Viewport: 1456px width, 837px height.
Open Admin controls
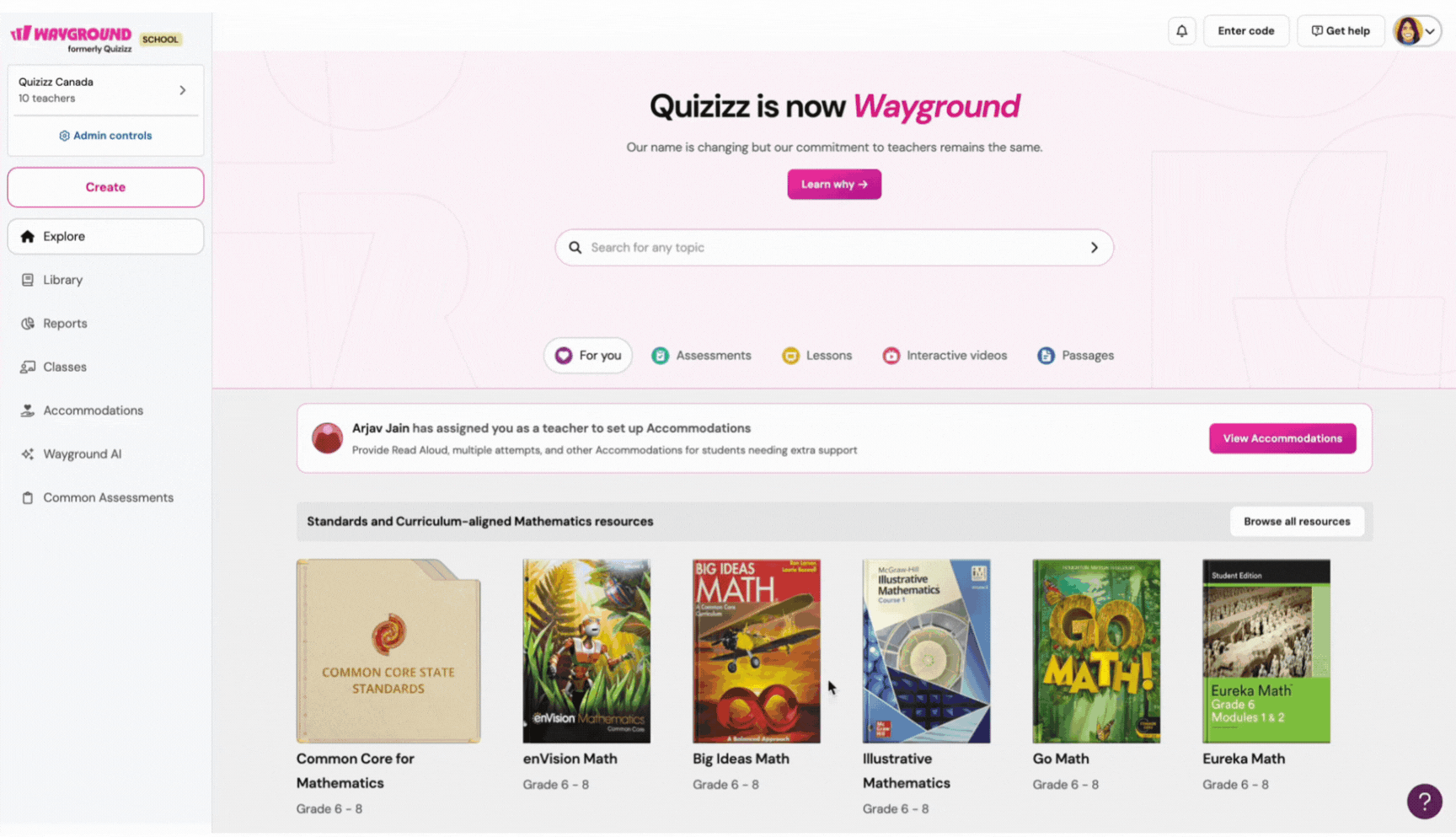point(105,136)
